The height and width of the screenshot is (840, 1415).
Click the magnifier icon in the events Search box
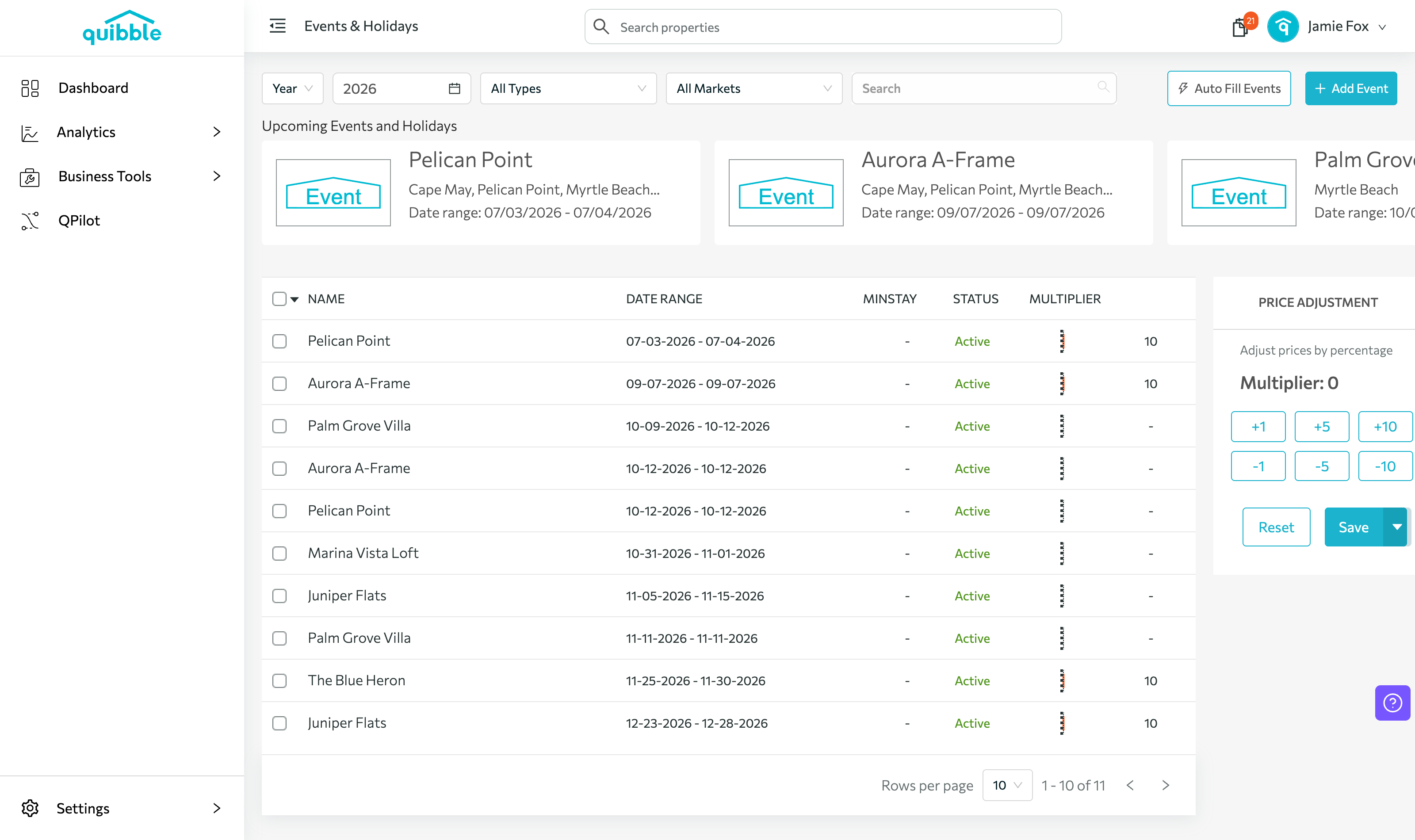pyautogui.click(x=1103, y=87)
